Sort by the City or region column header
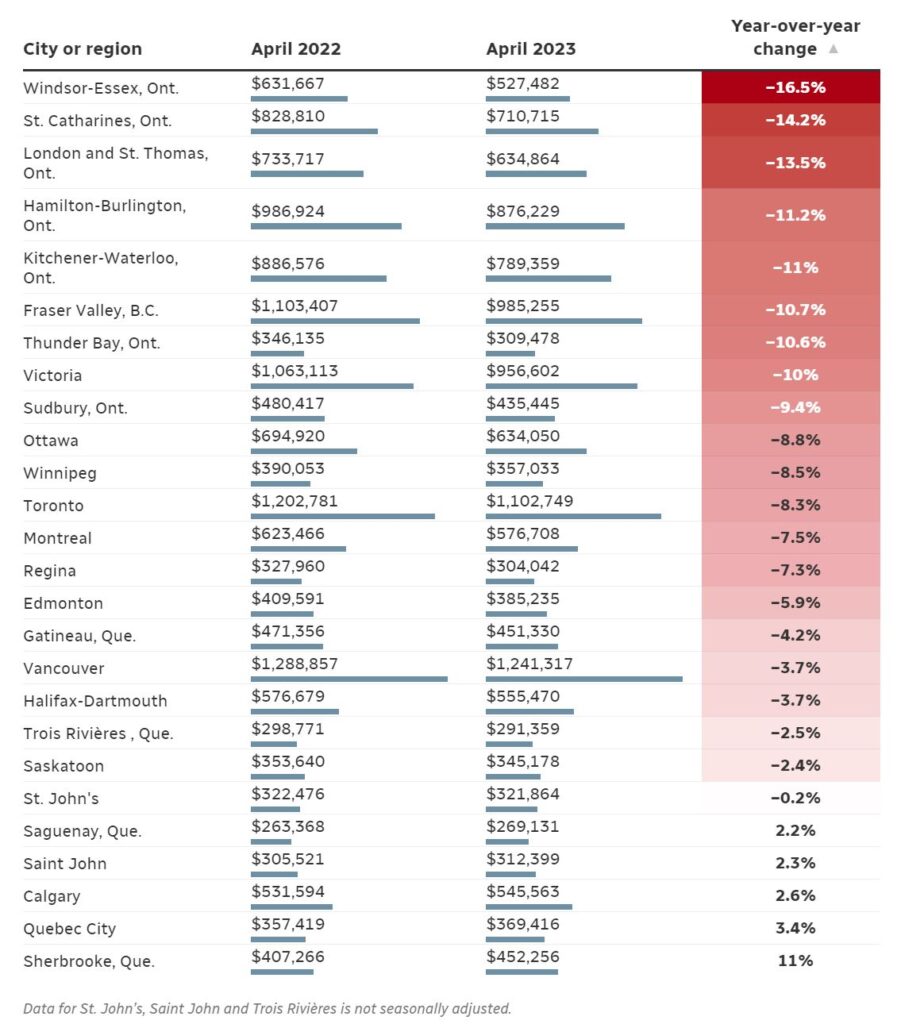897x1024 pixels. [82, 49]
